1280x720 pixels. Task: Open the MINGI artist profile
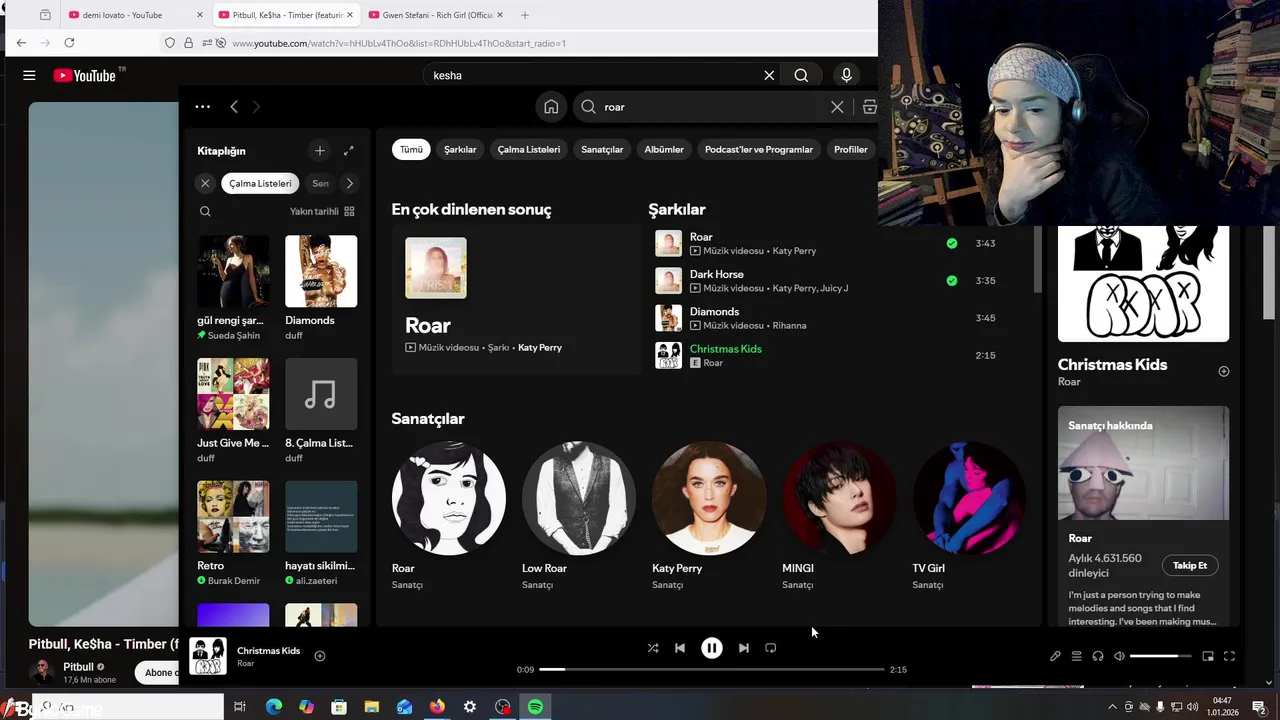(839, 498)
